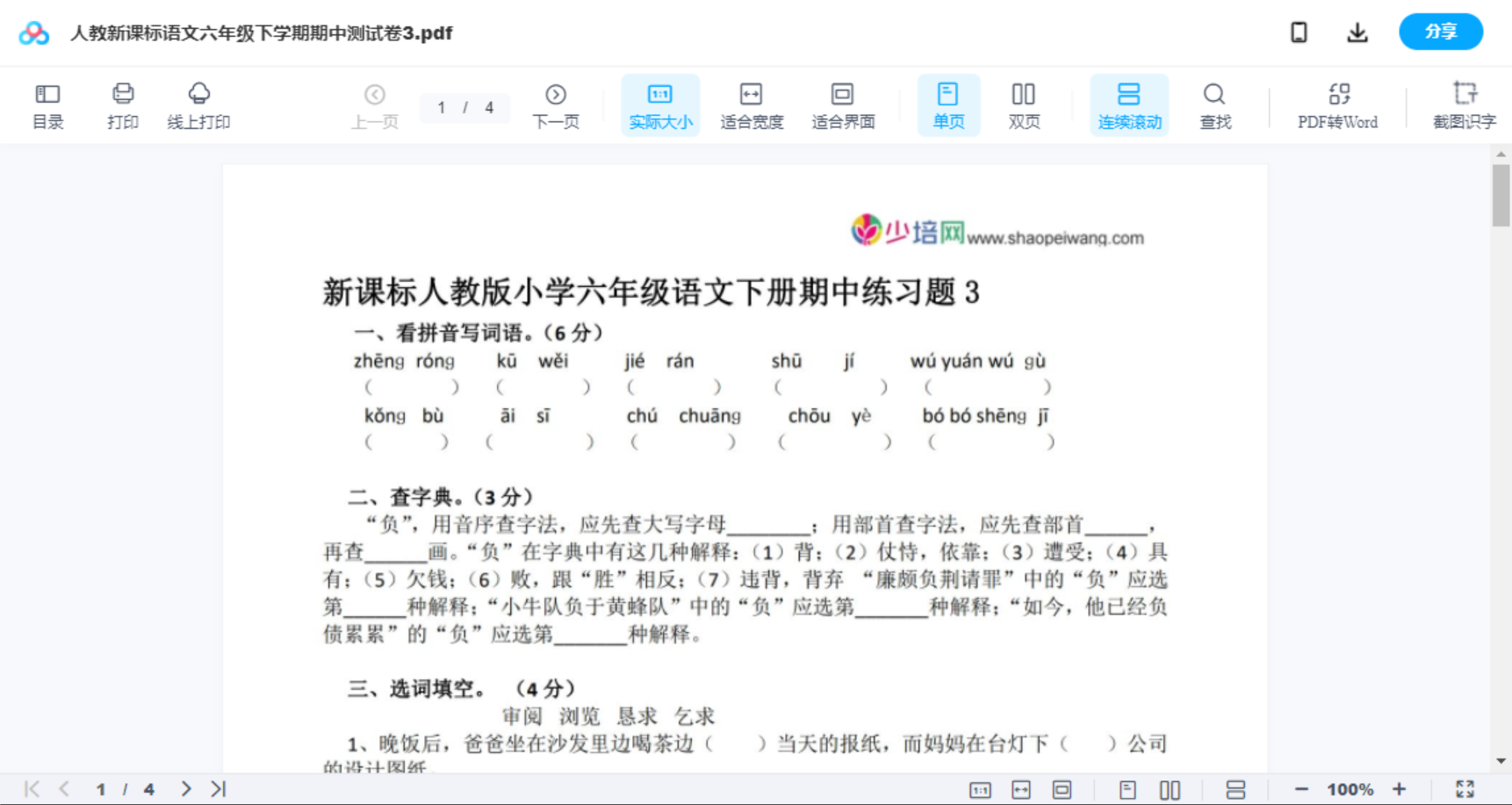Select 适合宽度 fit-to-width display

[752, 104]
